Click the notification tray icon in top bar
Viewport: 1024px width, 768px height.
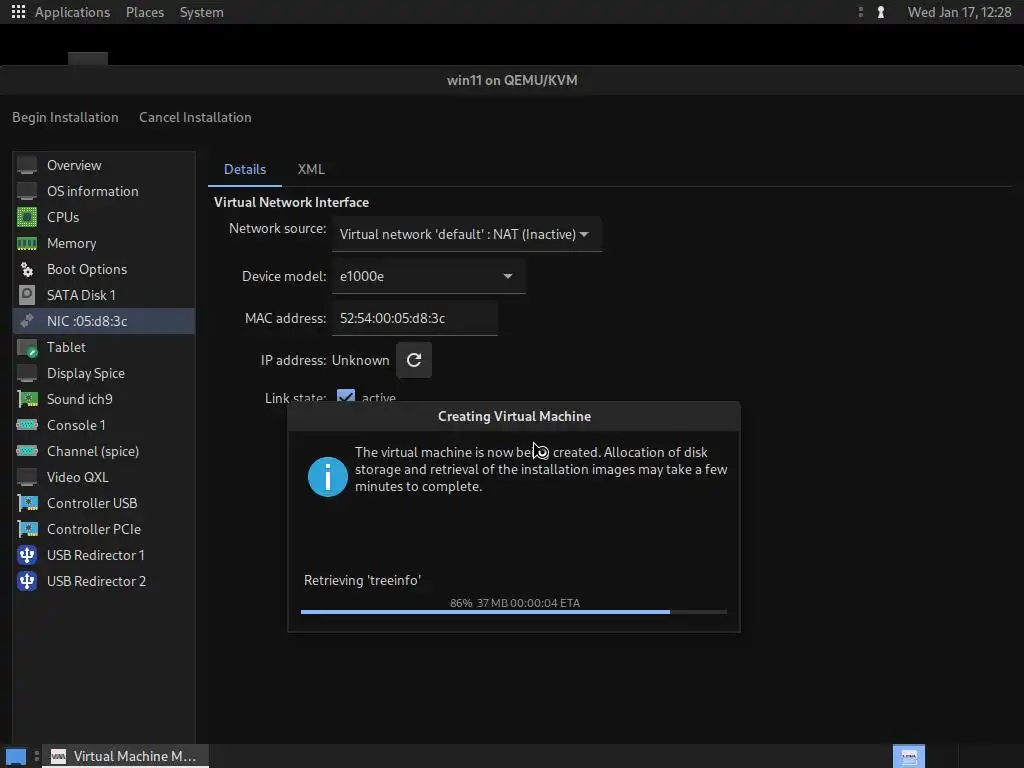pyautogui.click(x=880, y=12)
